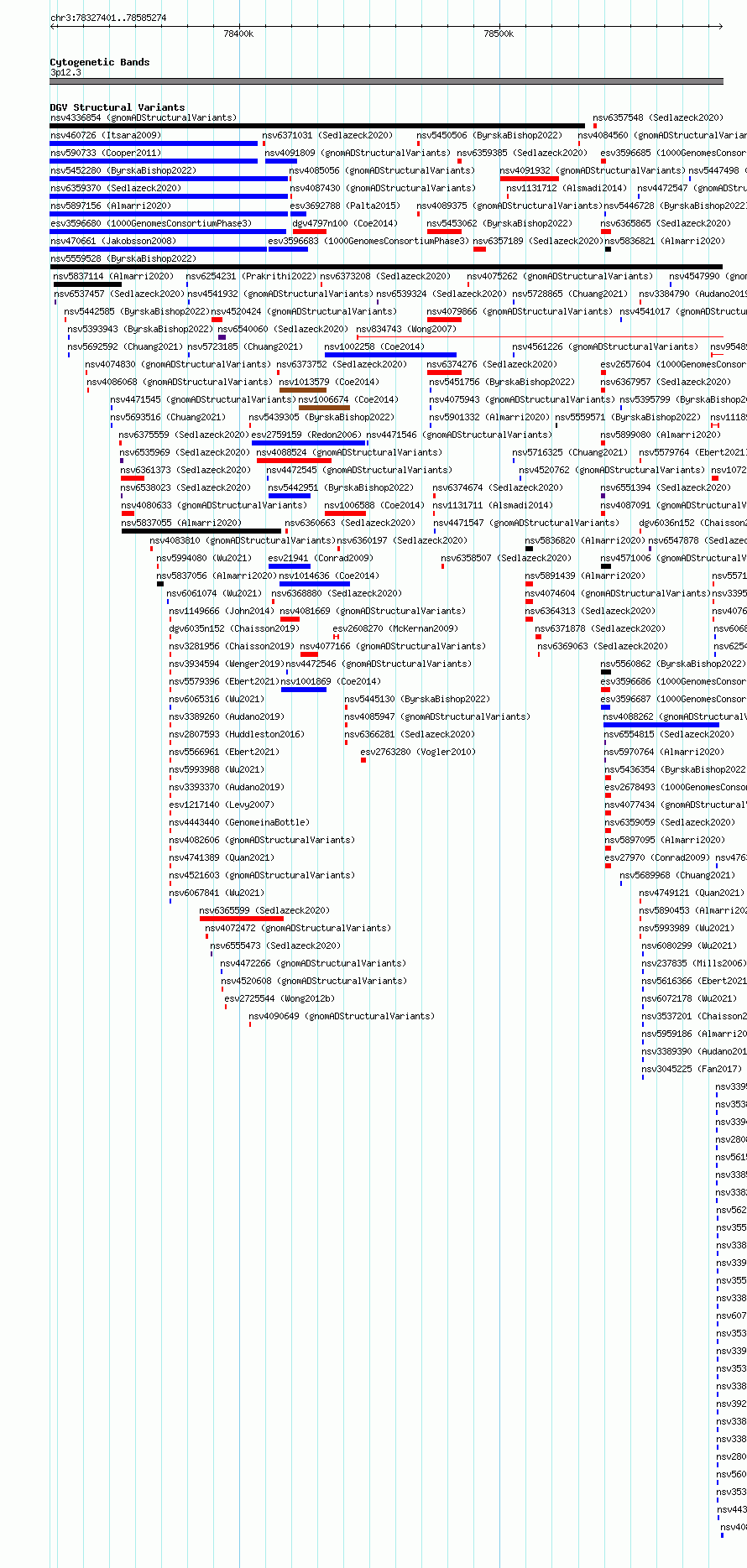The height and width of the screenshot is (1568, 747).
Task: Select nsv2807593 (Huddleston2016) label
Action: coord(237,734)
